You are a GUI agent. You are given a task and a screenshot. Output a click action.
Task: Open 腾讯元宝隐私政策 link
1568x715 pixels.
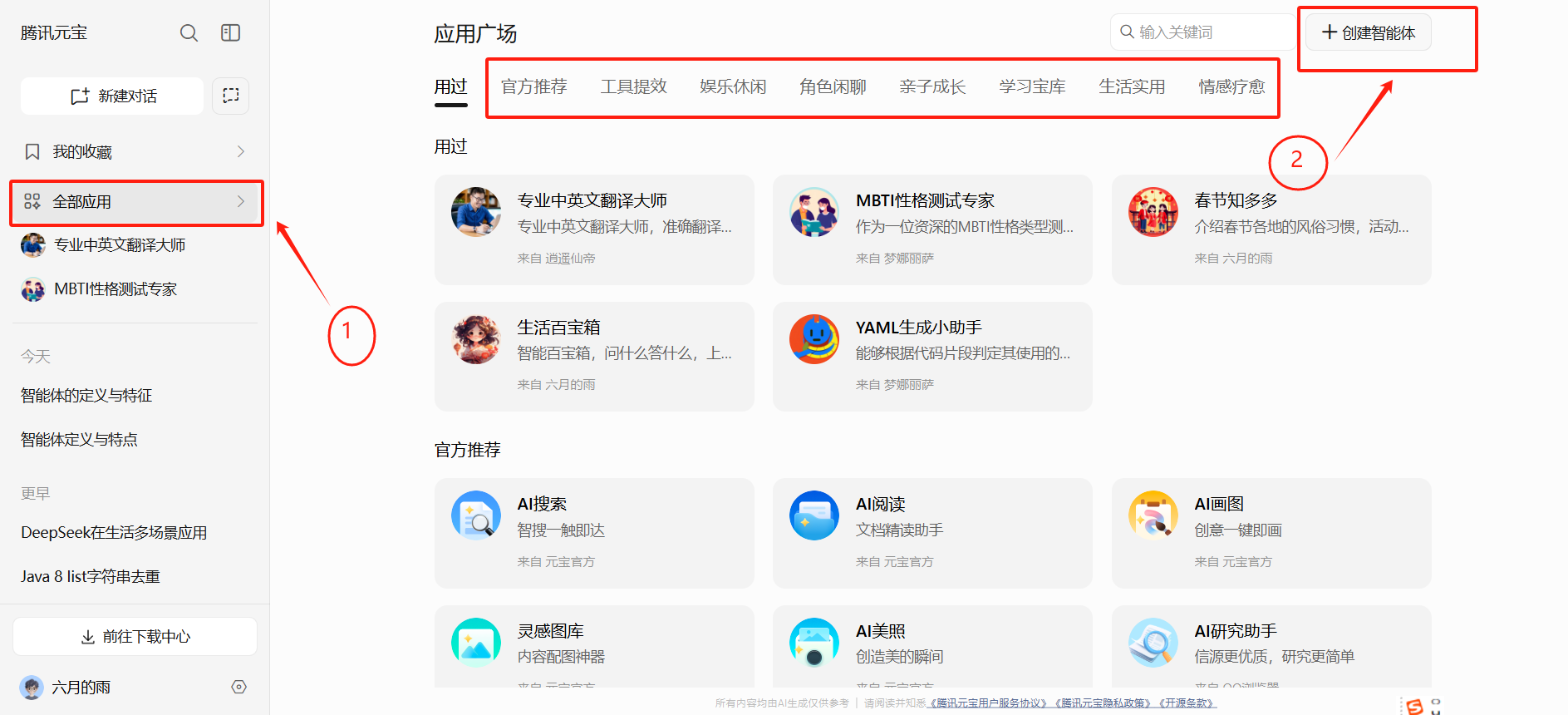[x=1103, y=703]
